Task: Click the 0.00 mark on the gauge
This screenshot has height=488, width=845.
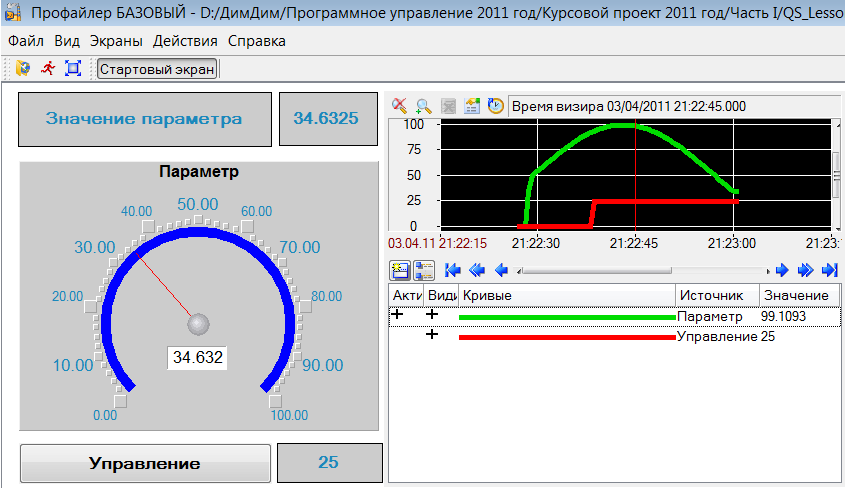Action: [105, 415]
